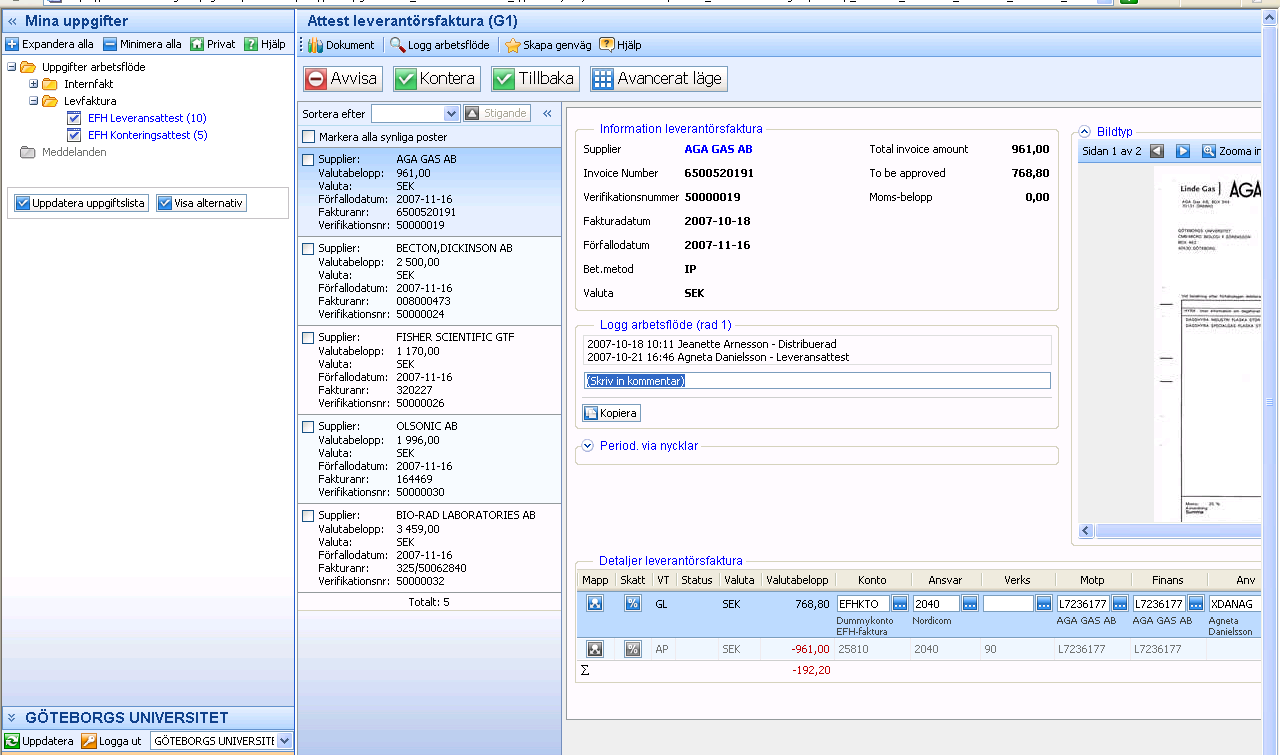Viewport: 1280px width, 755px height.
Task: Open EFH Konteringsattest (5) task
Action: click(x=148, y=135)
